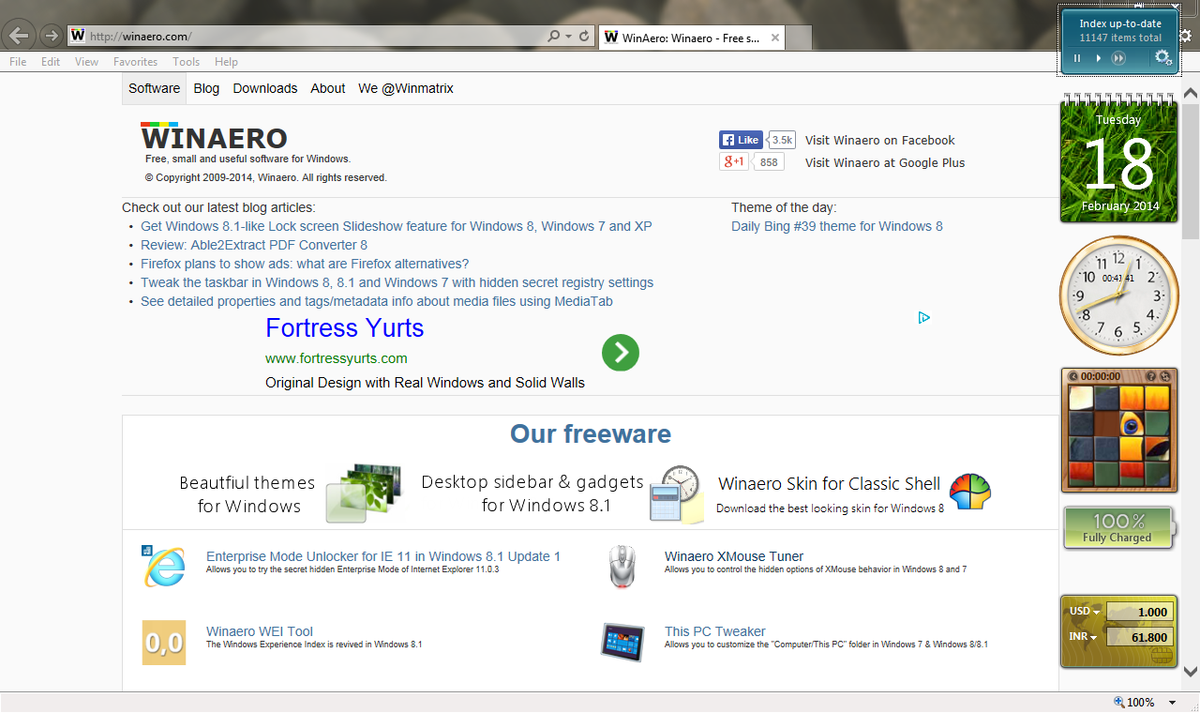1200x713 pixels.
Task: Open the File menu
Action: (18, 62)
